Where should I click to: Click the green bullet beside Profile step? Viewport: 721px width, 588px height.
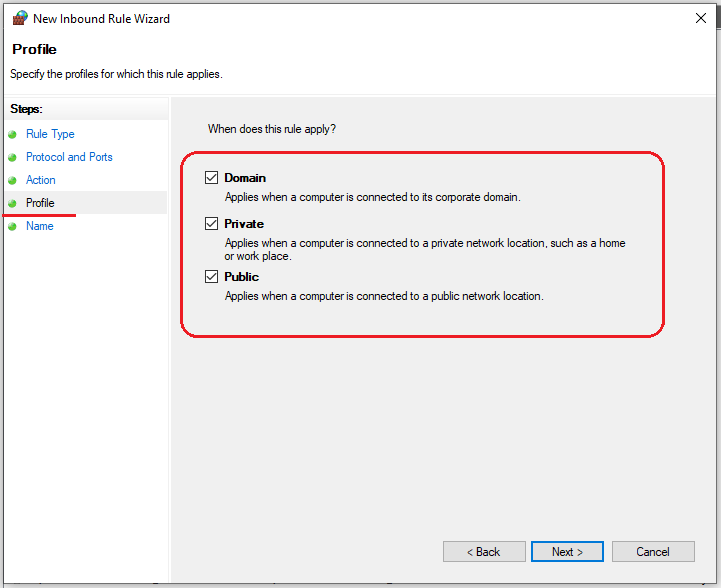pyautogui.click(x=12, y=204)
